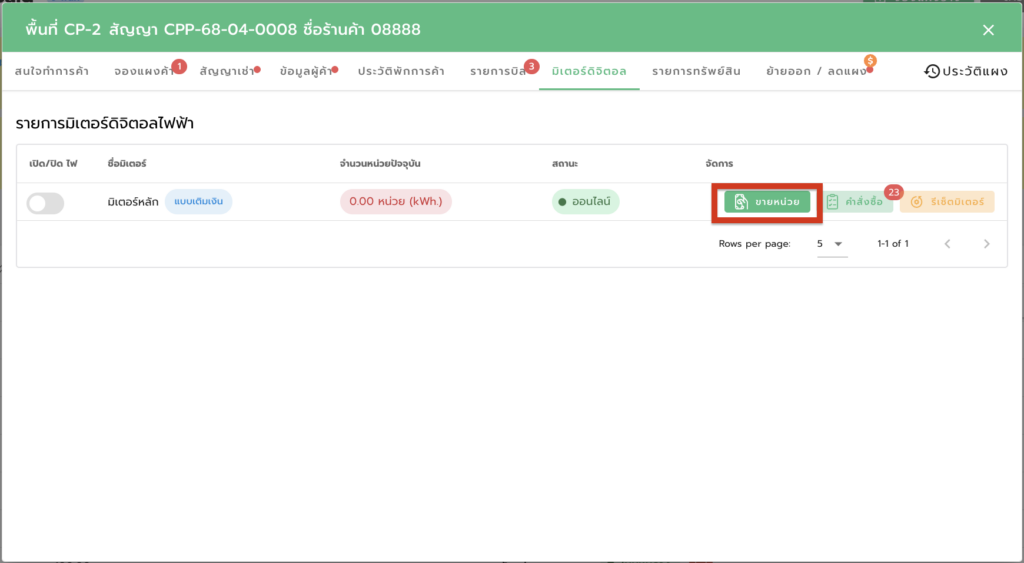
Task: Switch to จองแผงค้า tab
Action: point(143,72)
